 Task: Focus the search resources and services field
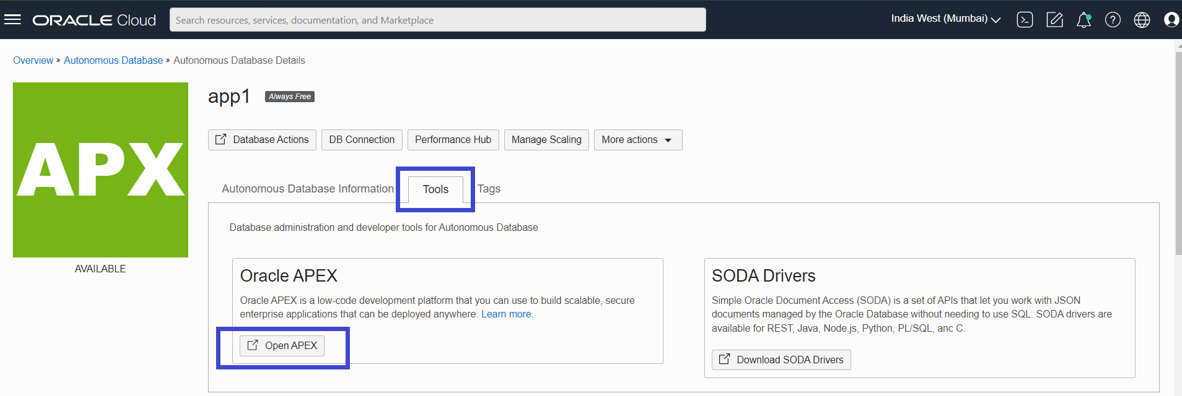click(x=438, y=20)
